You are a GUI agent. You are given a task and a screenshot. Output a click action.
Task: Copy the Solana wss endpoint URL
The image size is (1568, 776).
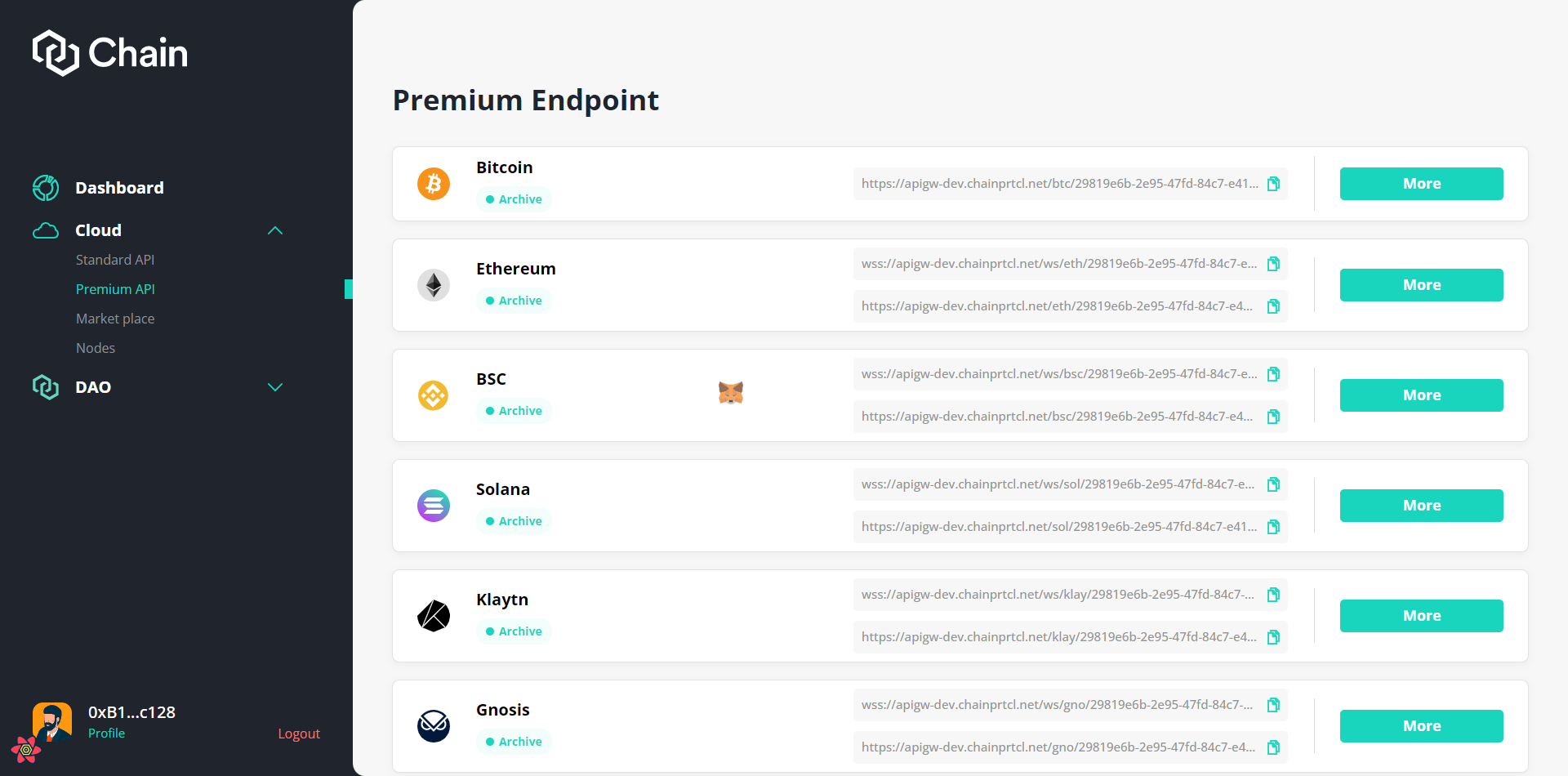tap(1273, 484)
